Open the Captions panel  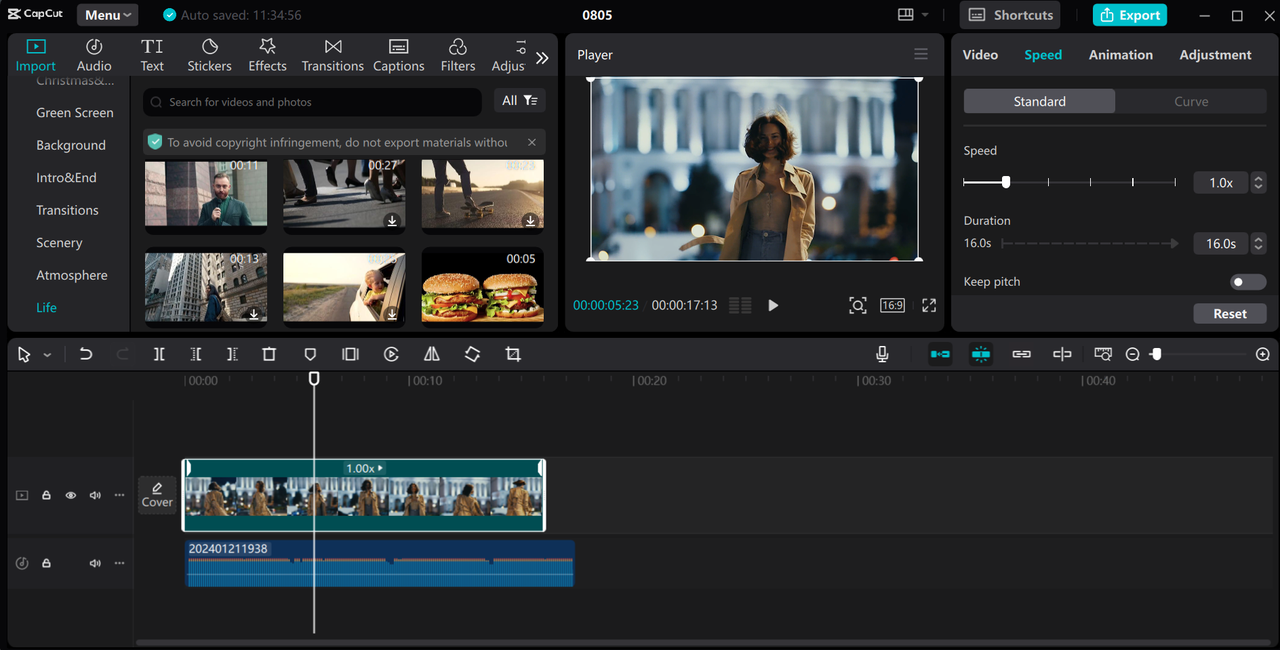(x=398, y=55)
